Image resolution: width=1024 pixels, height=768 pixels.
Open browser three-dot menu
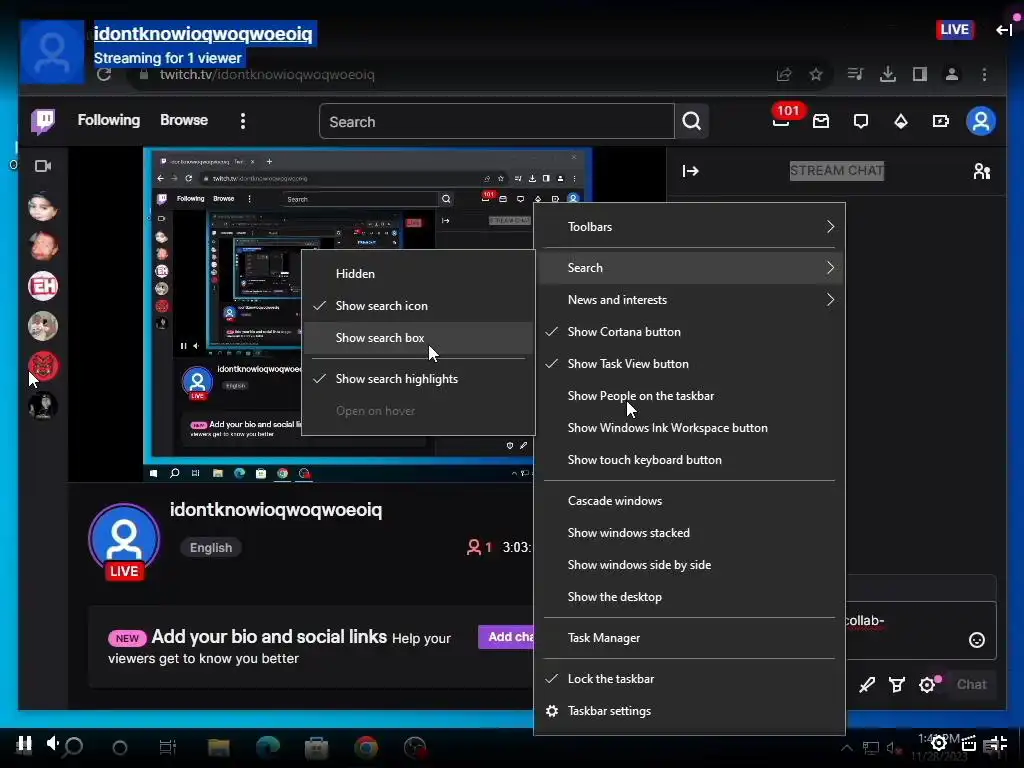(984, 74)
